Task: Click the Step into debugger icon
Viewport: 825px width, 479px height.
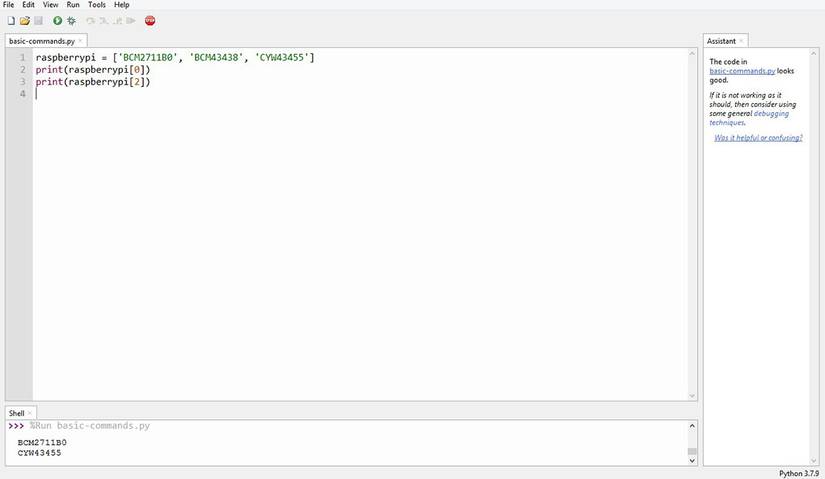Action: tap(104, 21)
